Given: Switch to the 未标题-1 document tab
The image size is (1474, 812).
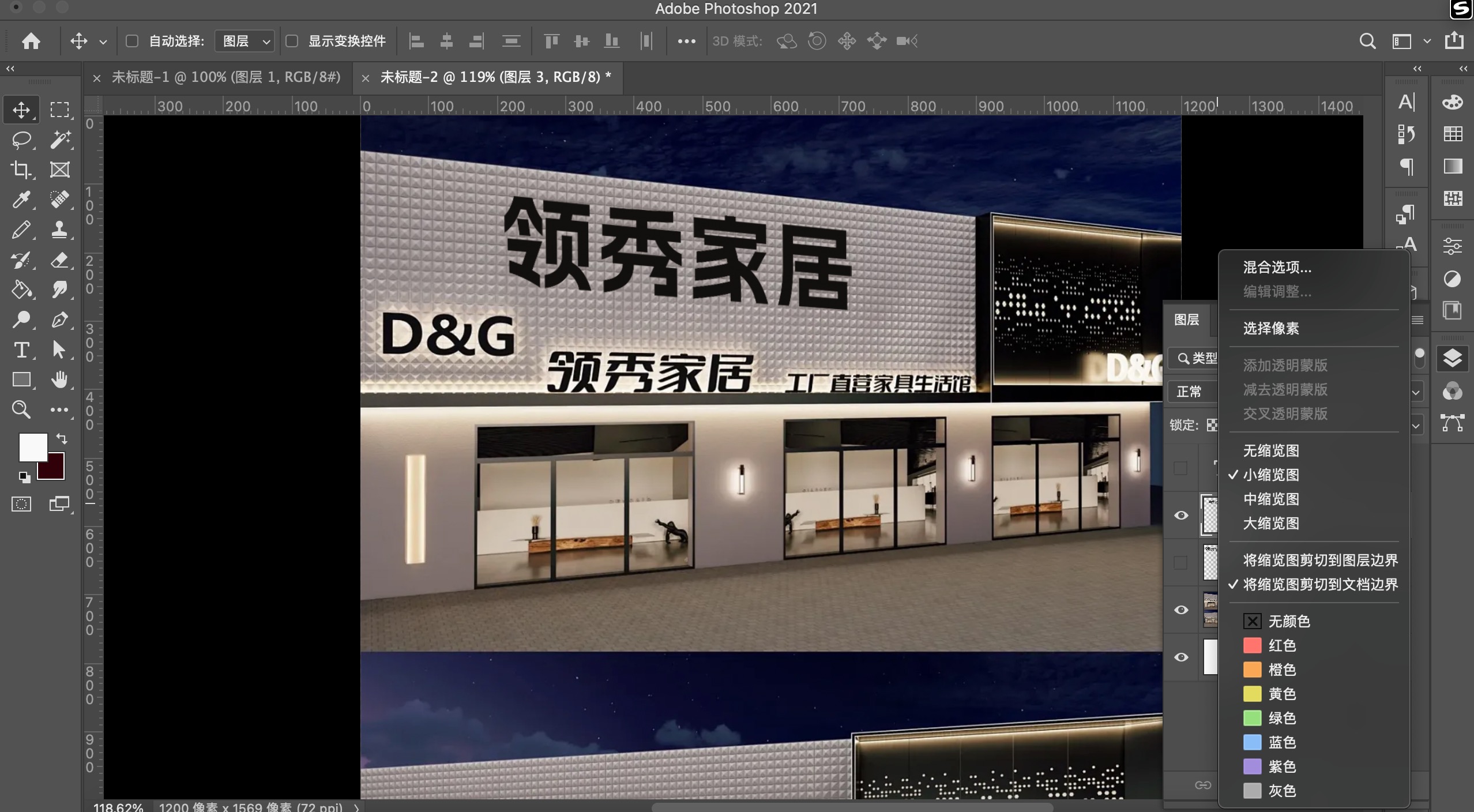Looking at the screenshot, I should [225, 77].
